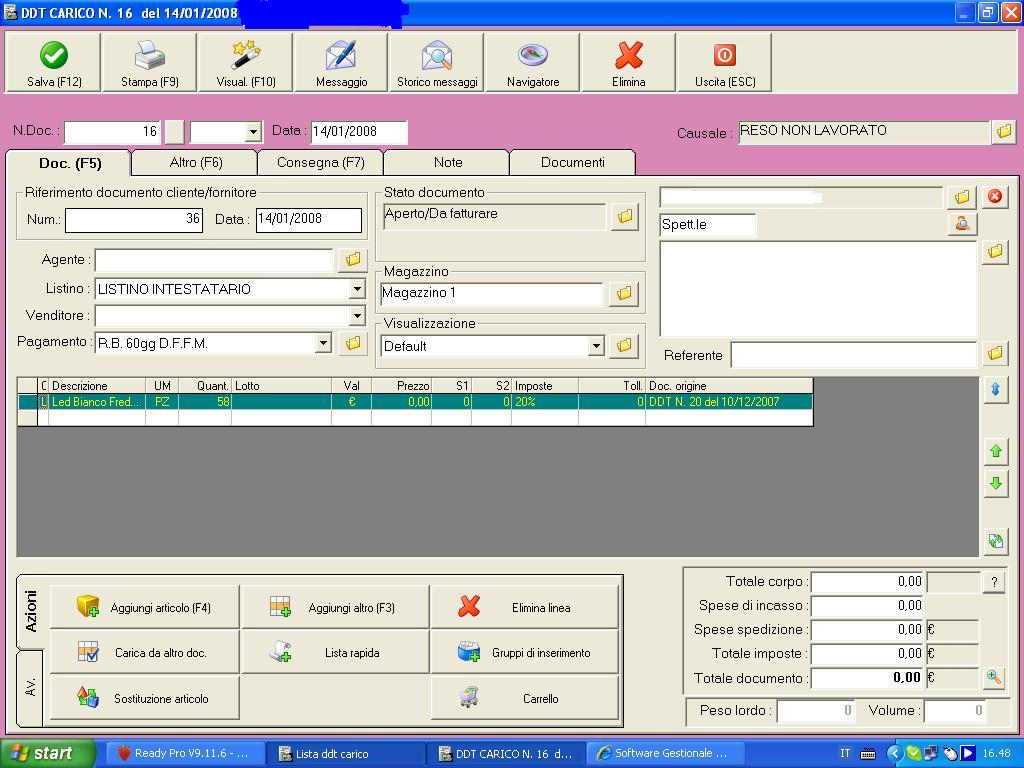Switch to Lista ddt carico taskbar item

(x=345, y=753)
